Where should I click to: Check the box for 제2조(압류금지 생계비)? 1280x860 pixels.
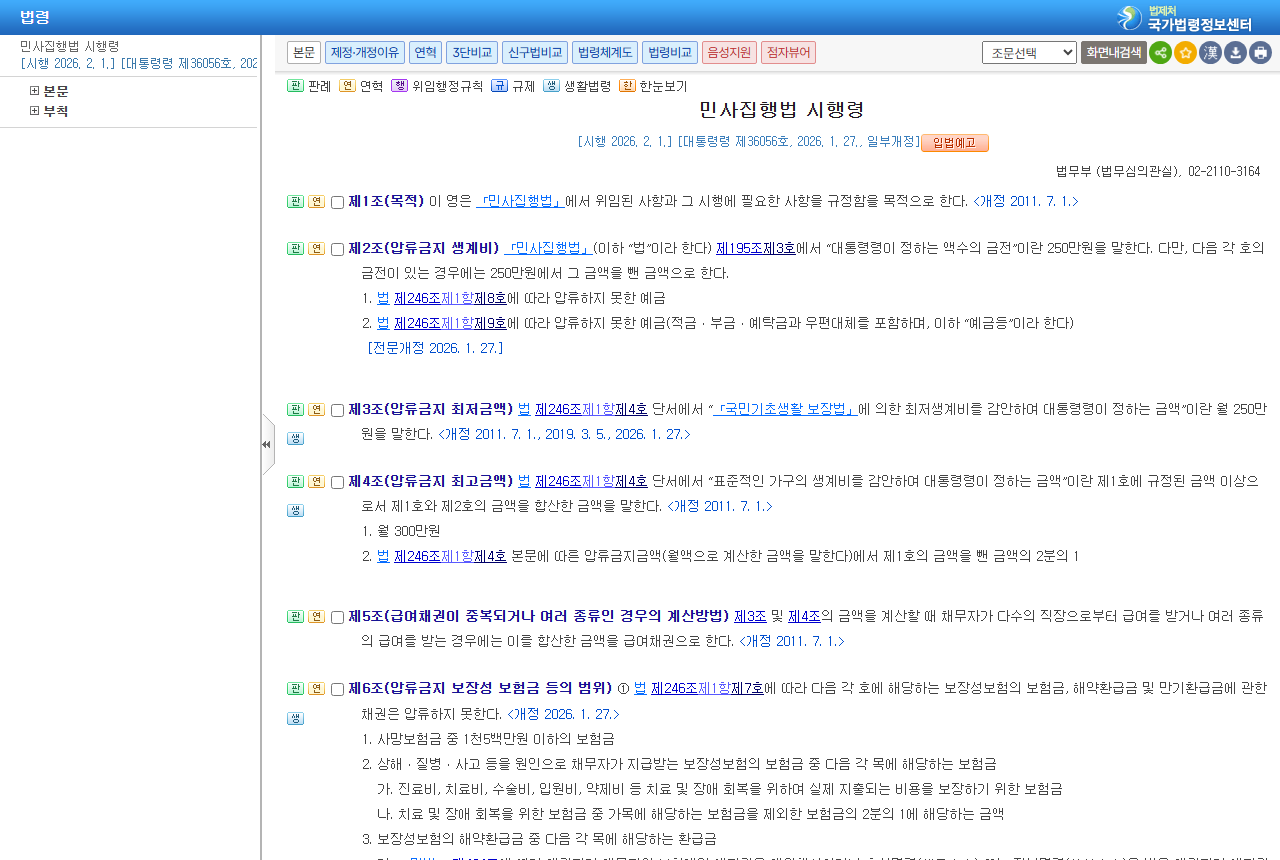(337, 249)
